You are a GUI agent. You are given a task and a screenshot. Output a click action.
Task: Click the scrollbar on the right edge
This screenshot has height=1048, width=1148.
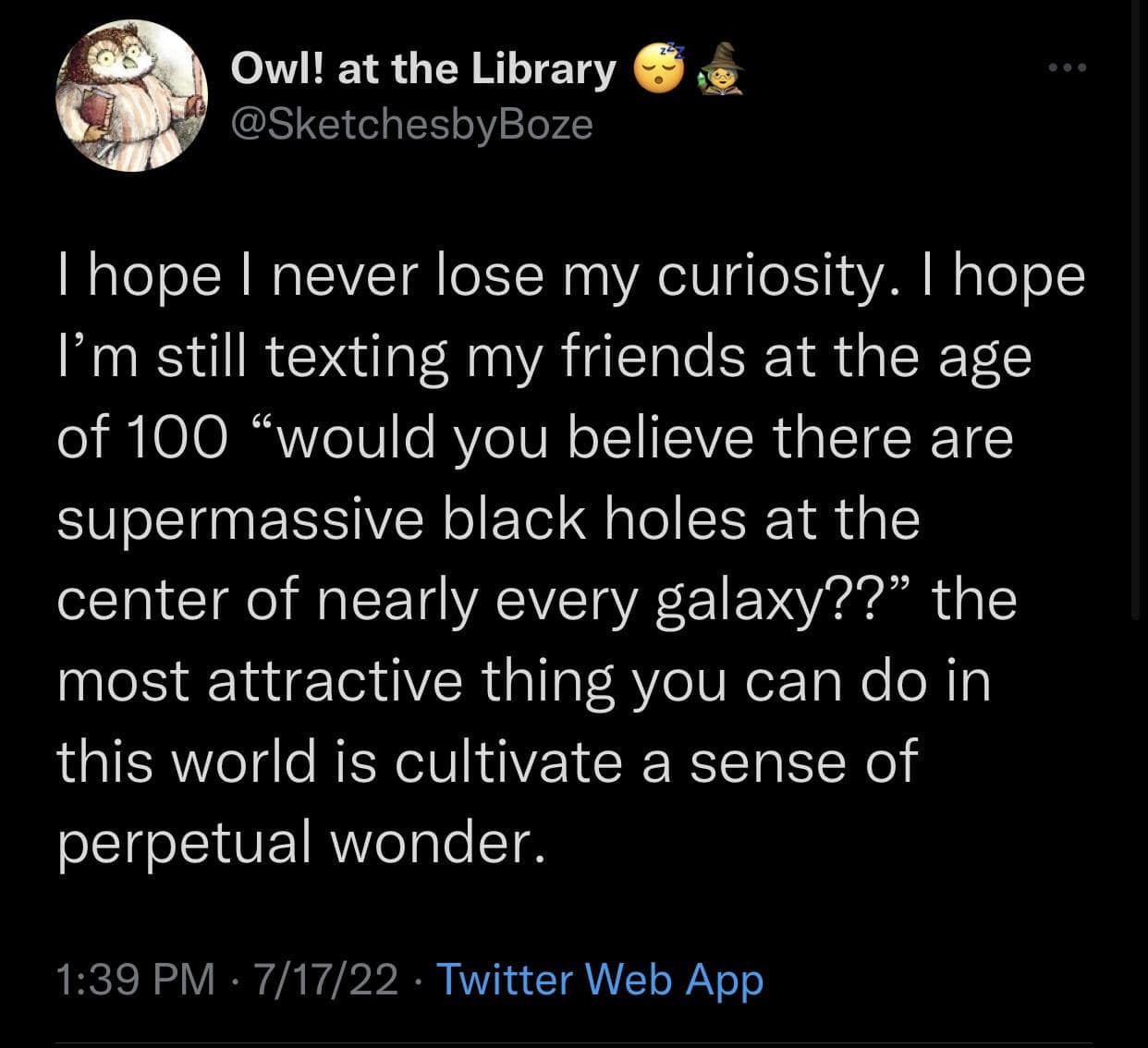[1136, 370]
